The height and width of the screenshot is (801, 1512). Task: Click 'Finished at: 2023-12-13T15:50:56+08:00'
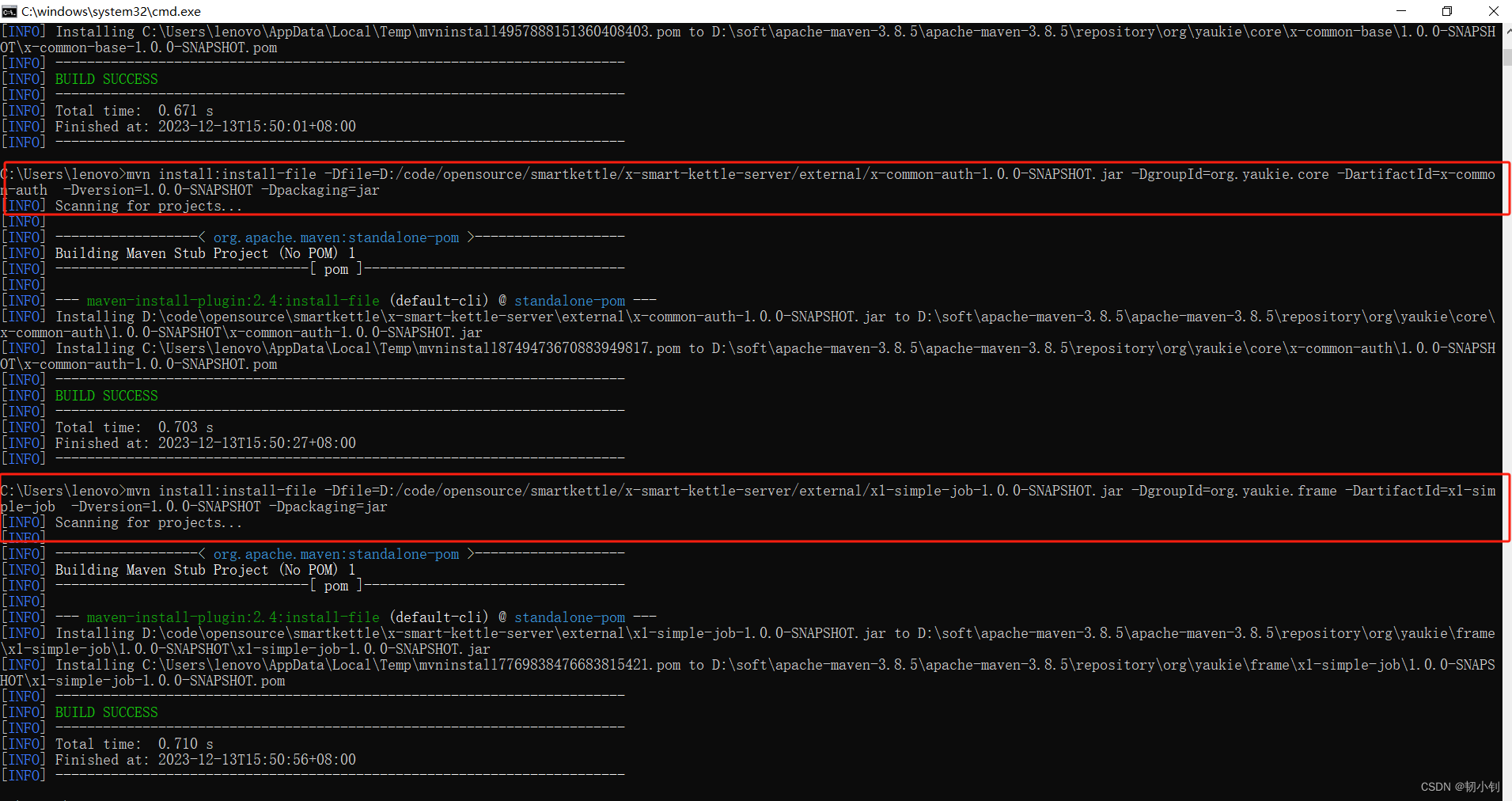tap(206, 760)
